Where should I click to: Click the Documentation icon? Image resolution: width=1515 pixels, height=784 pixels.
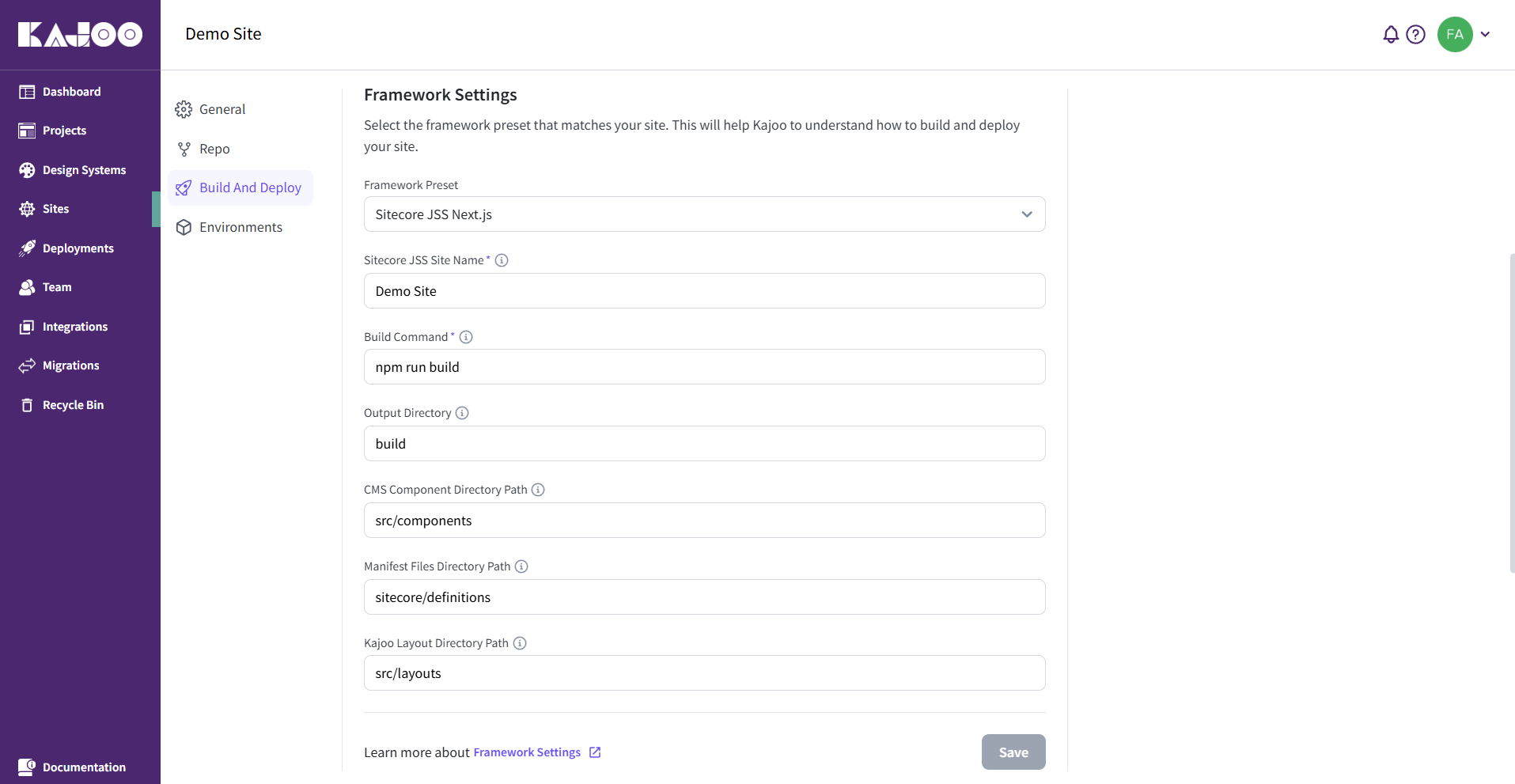pyautogui.click(x=27, y=767)
